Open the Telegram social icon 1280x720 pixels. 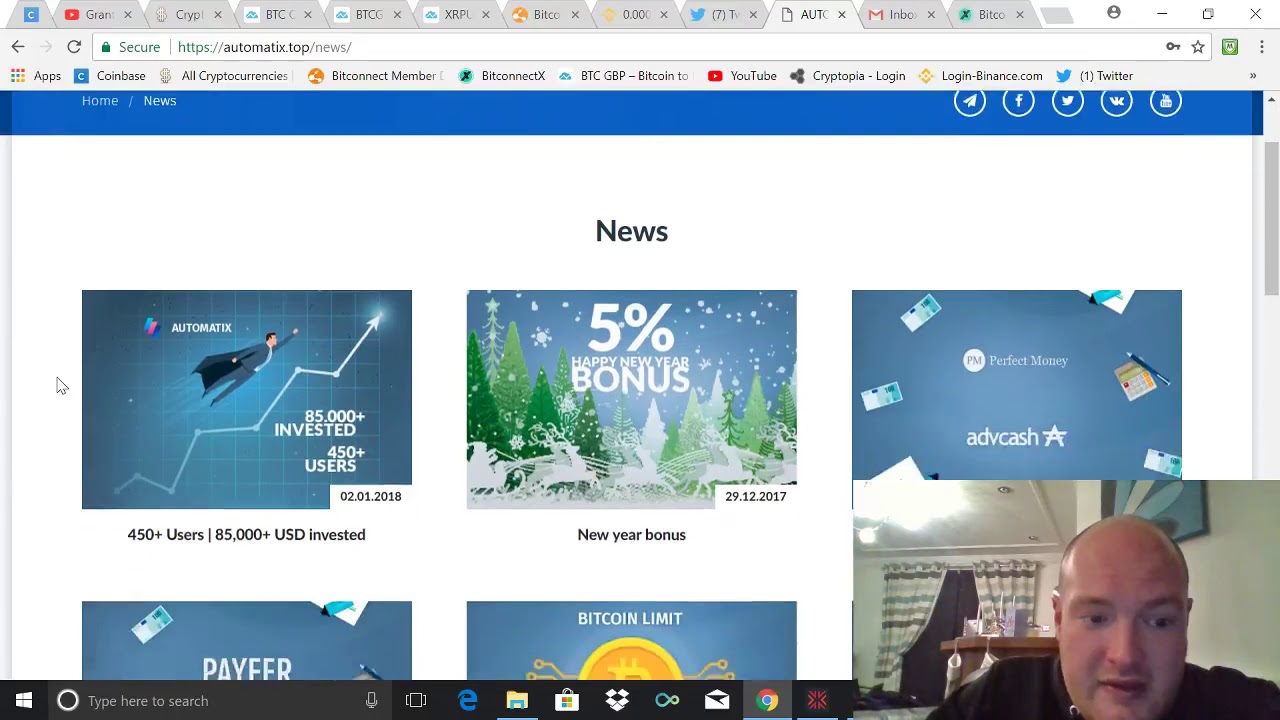click(x=969, y=101)
